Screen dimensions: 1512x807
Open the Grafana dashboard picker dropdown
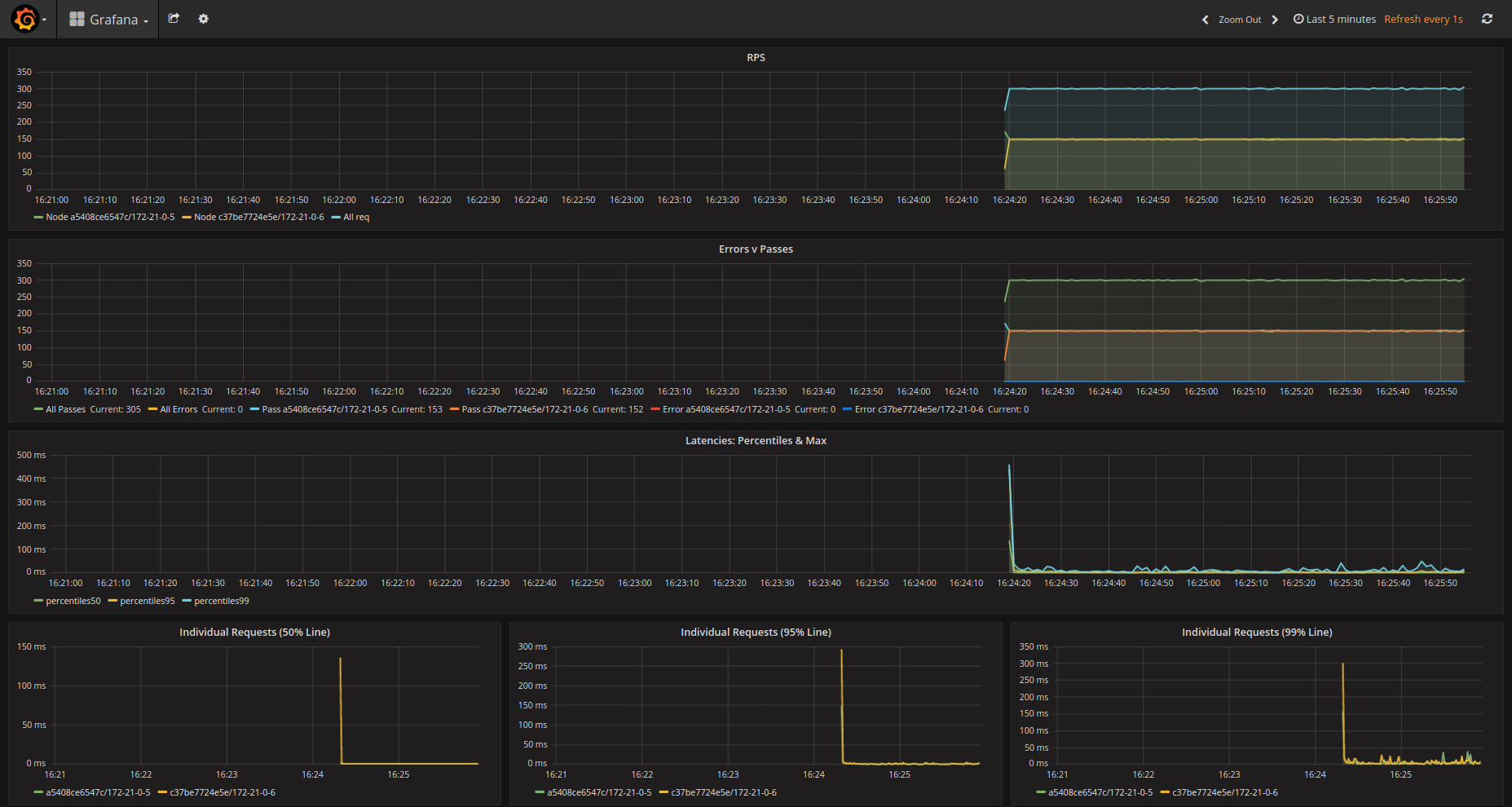108,19
